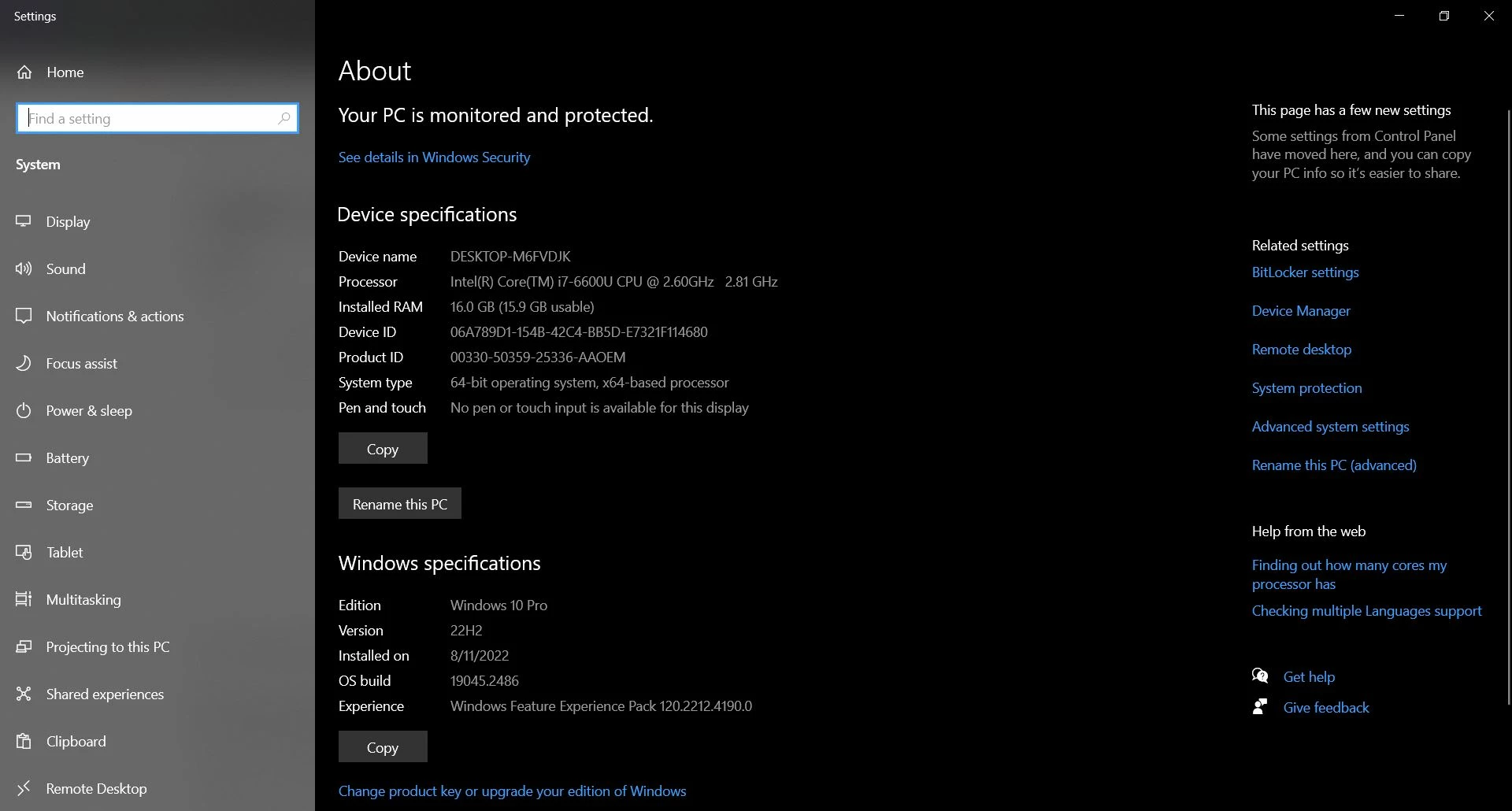Image resolution: width=1512 pixels, height=811 pixels.
Task: Select Power & sleep in sidebar
Action: coord(157,410)
